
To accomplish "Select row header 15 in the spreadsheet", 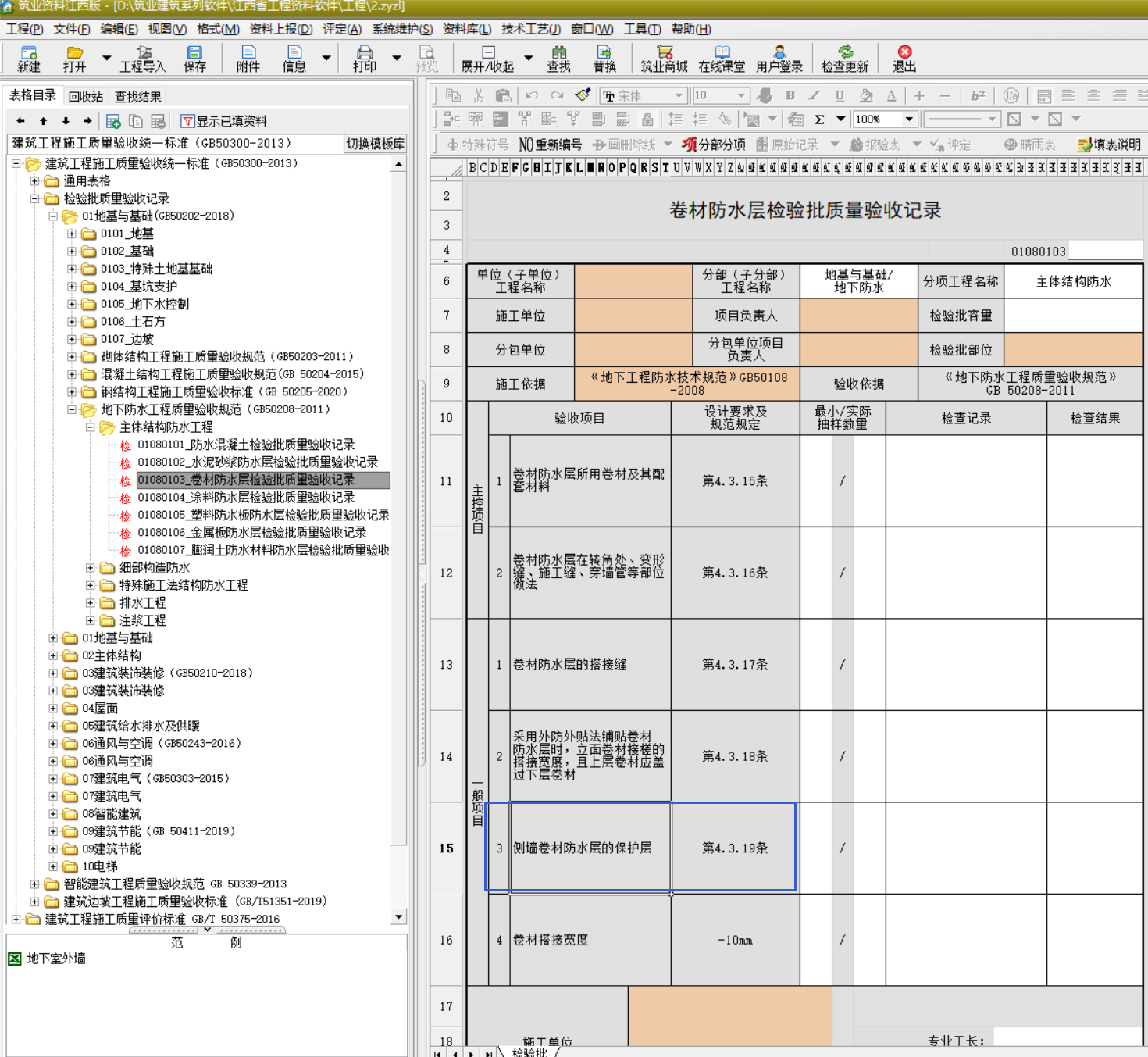I will point(447,848).
